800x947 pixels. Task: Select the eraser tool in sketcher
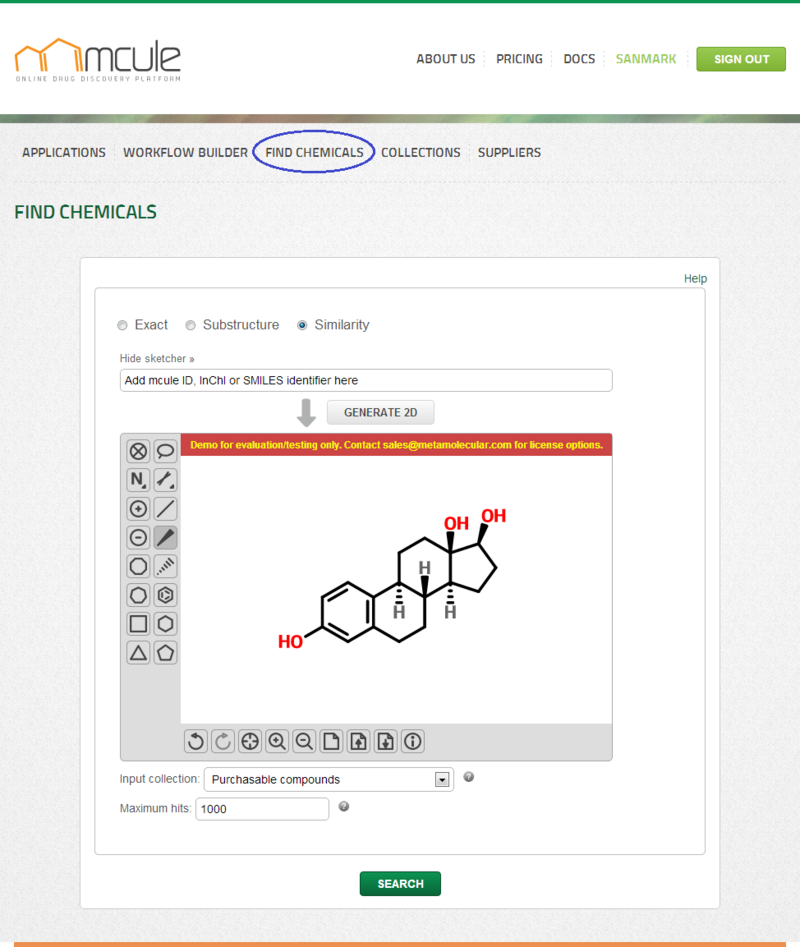(138, 451)
